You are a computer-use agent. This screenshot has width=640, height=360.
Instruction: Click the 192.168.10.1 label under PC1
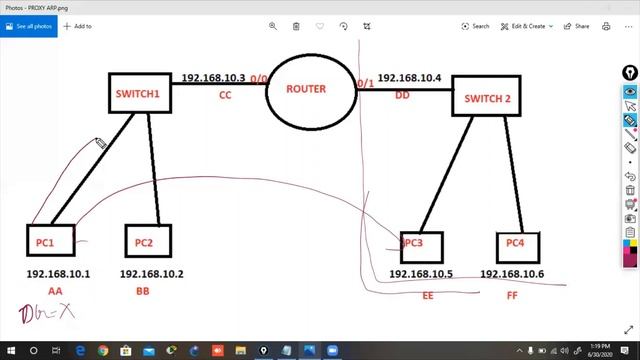coord(58,274)
